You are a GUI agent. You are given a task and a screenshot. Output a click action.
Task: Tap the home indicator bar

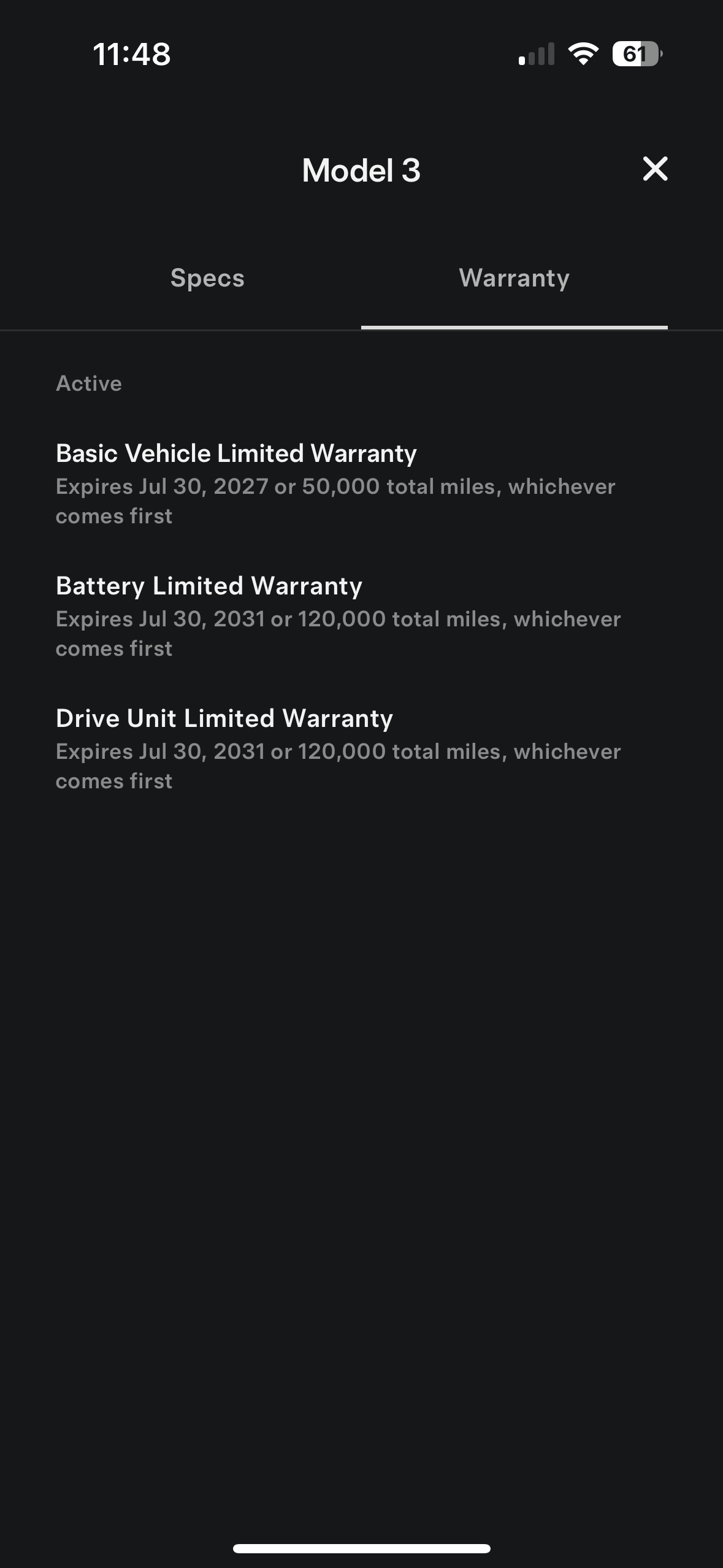coord(361,1548)
